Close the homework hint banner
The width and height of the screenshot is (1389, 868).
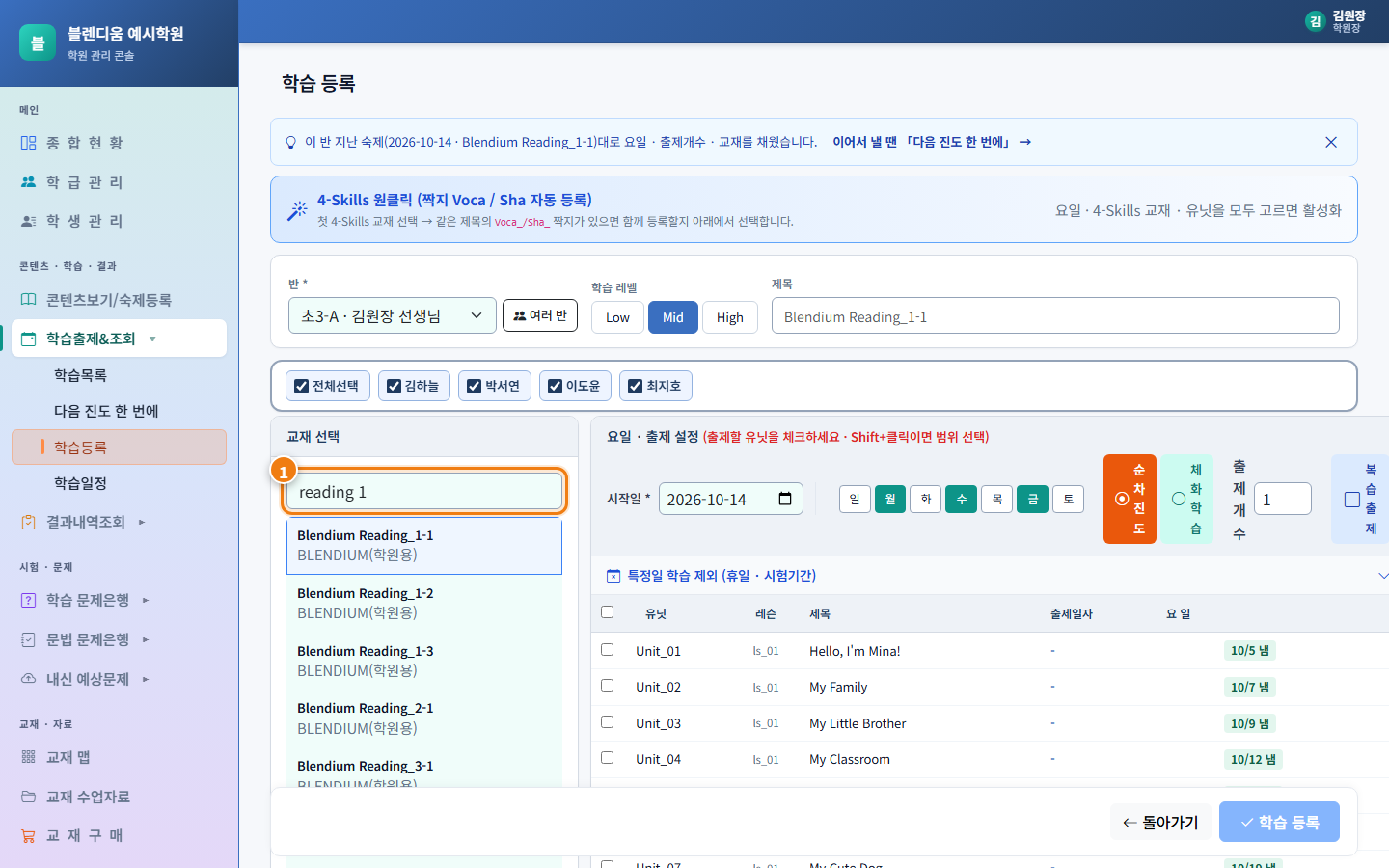coord(1331,142)
